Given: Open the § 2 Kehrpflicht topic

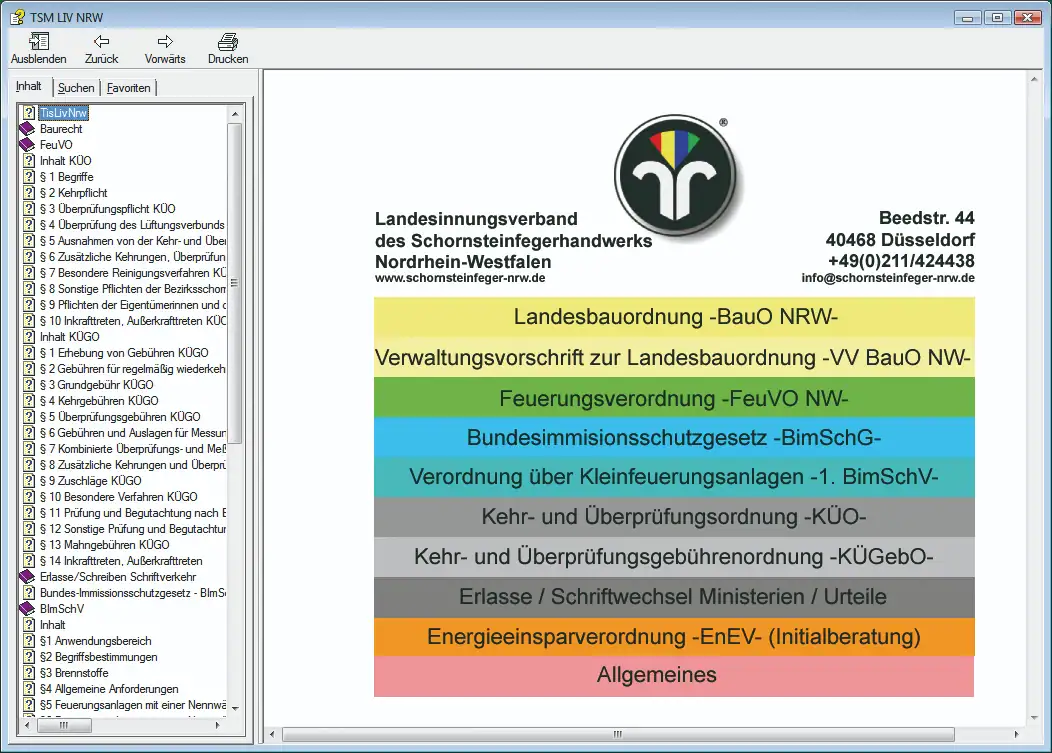Looking at the screenshot, I should [x=73, y=193].
